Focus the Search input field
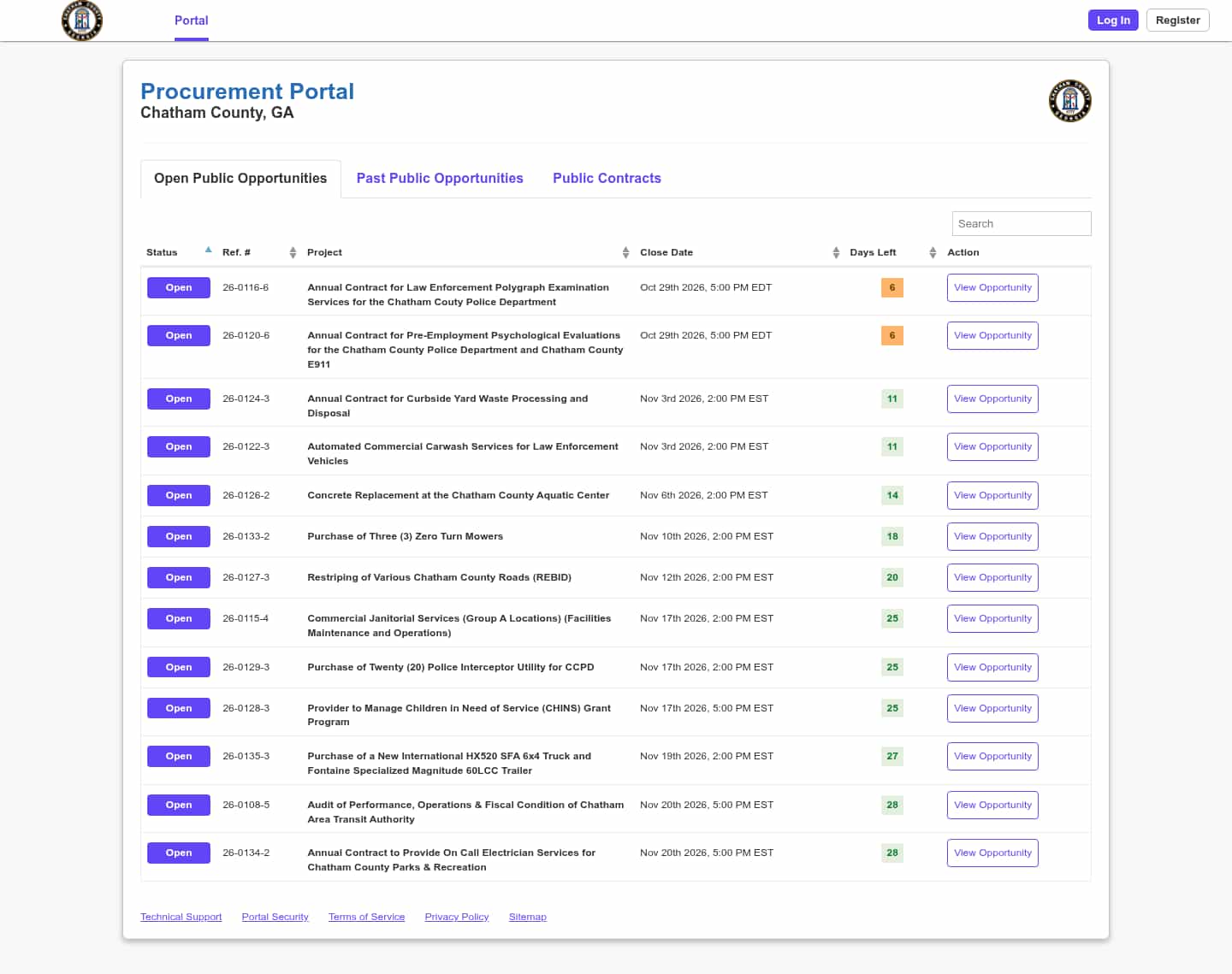 point(1022,224)
